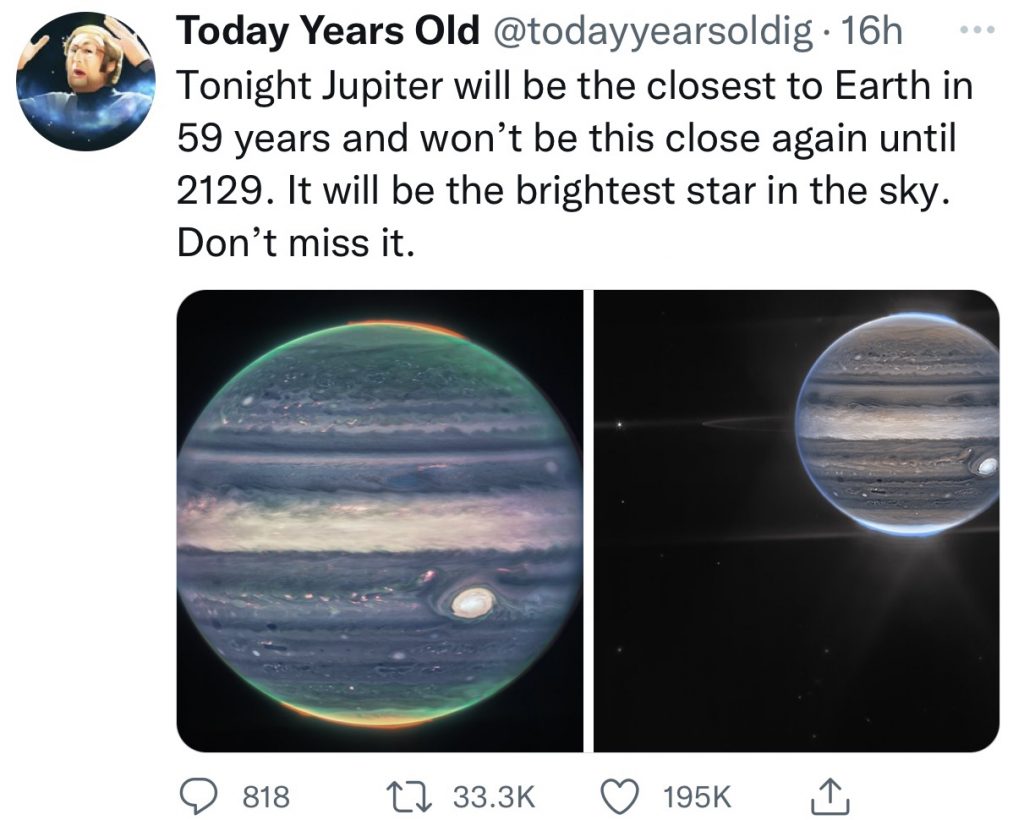The height and width of the screenshot is (820, 1024).
Task: Open the @todayyearsoldig handle link
Action: [x=653, y=33]
